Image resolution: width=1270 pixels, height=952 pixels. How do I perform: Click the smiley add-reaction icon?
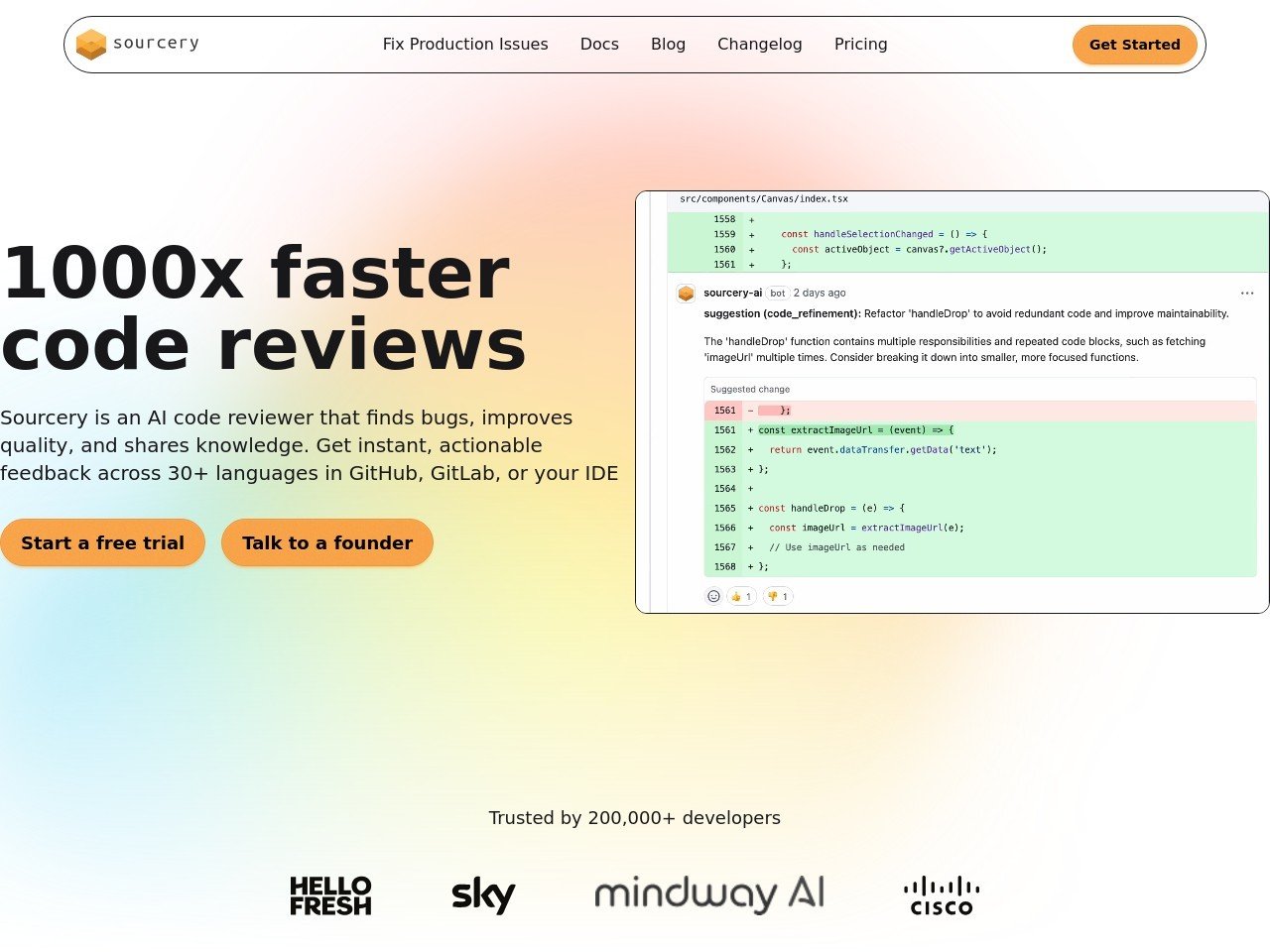(713, 596)
